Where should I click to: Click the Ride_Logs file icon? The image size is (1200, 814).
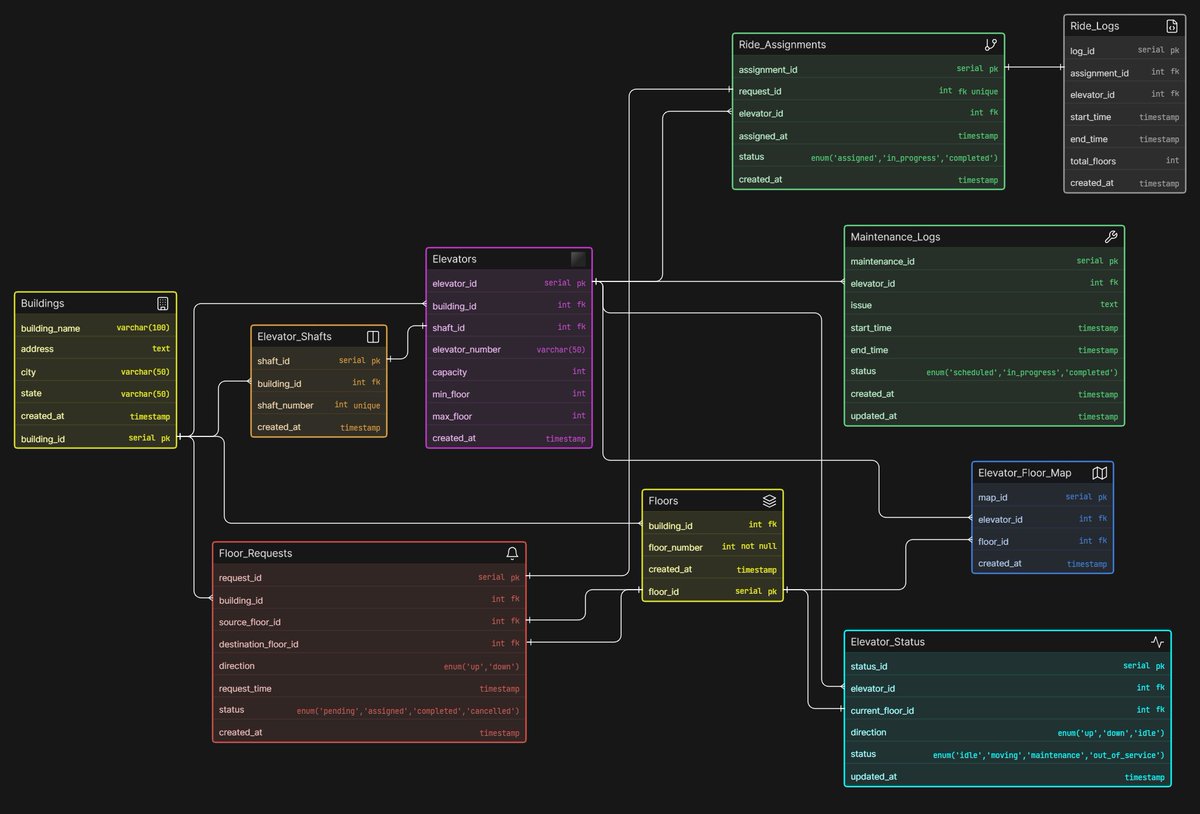coord(1172,26)
